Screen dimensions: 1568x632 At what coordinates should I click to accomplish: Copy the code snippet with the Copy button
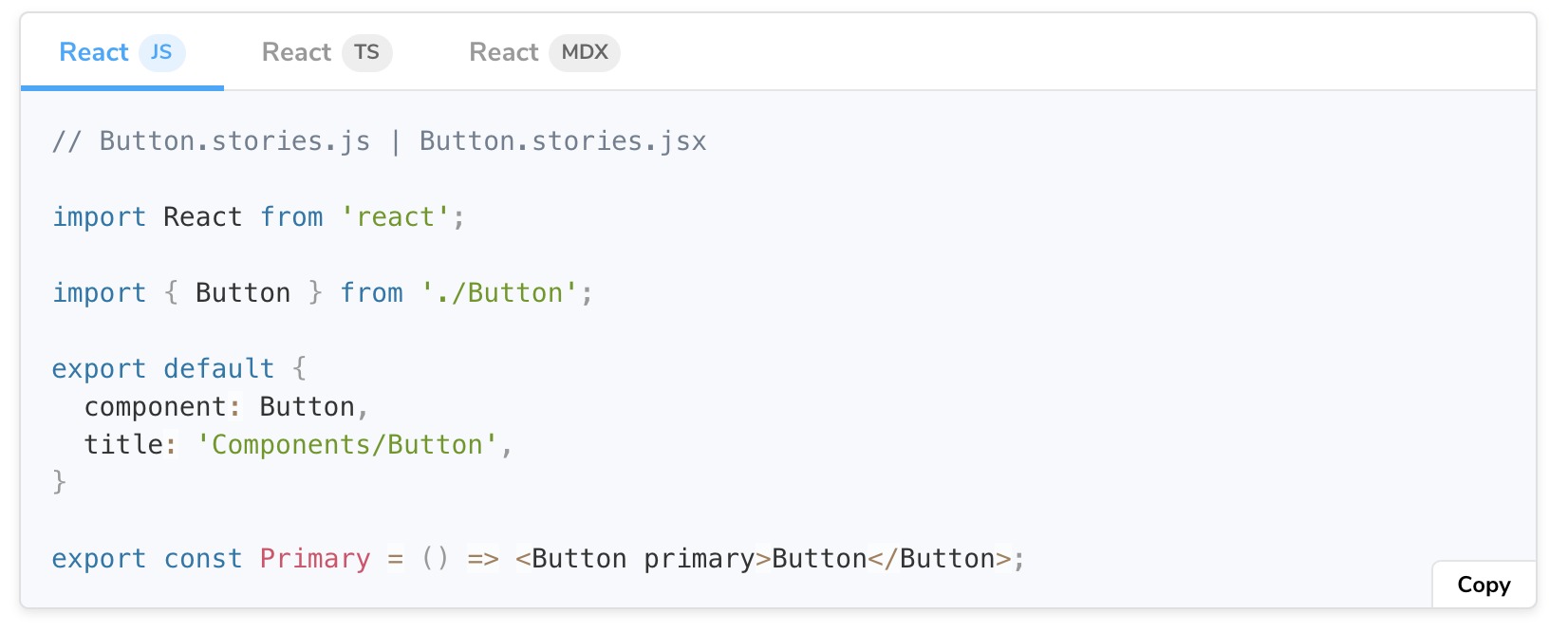tap(1484, 585)
